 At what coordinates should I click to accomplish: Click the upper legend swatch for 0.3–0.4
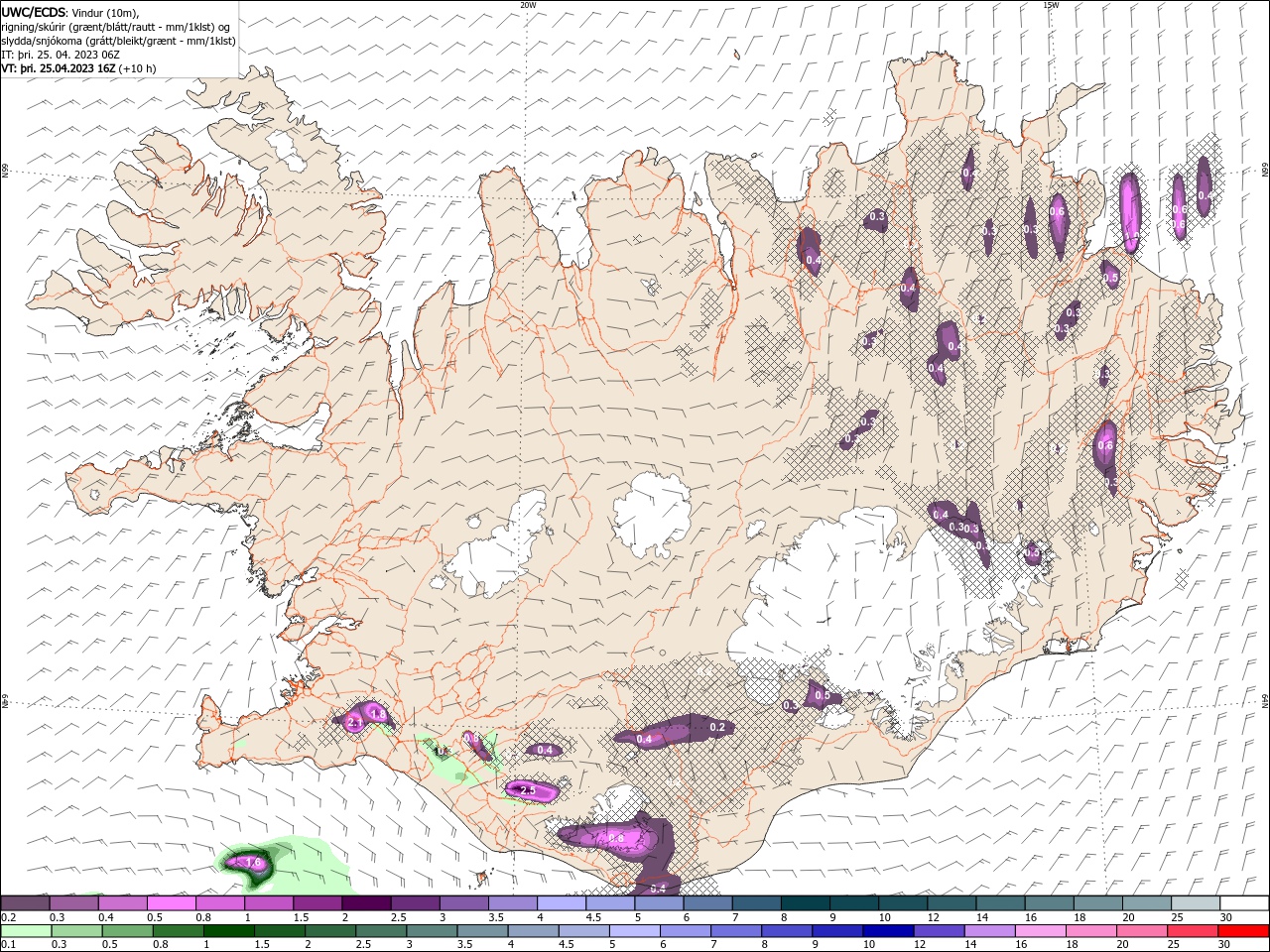73,903
